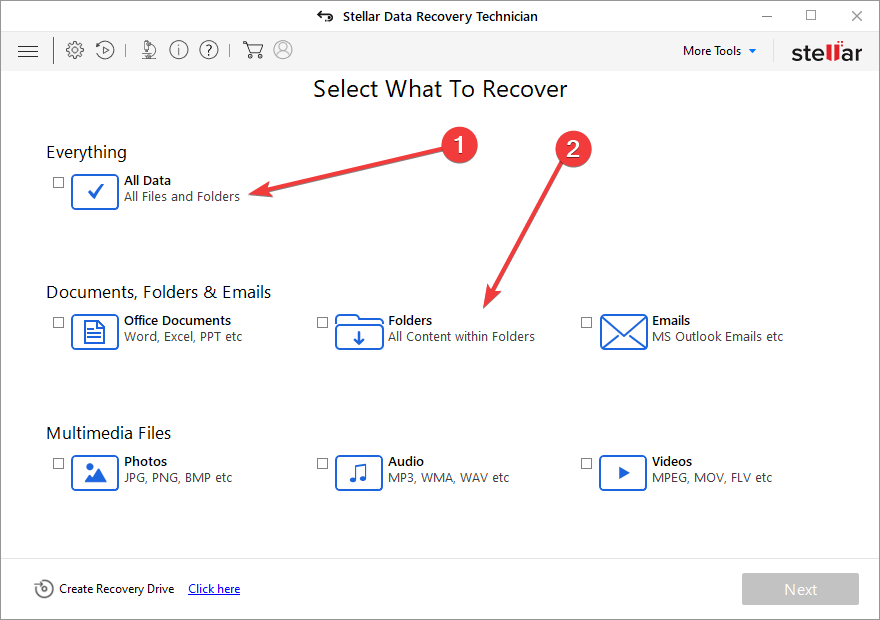Follow the Click here link
The image size is (880, 620).
(x=214, y=589)
